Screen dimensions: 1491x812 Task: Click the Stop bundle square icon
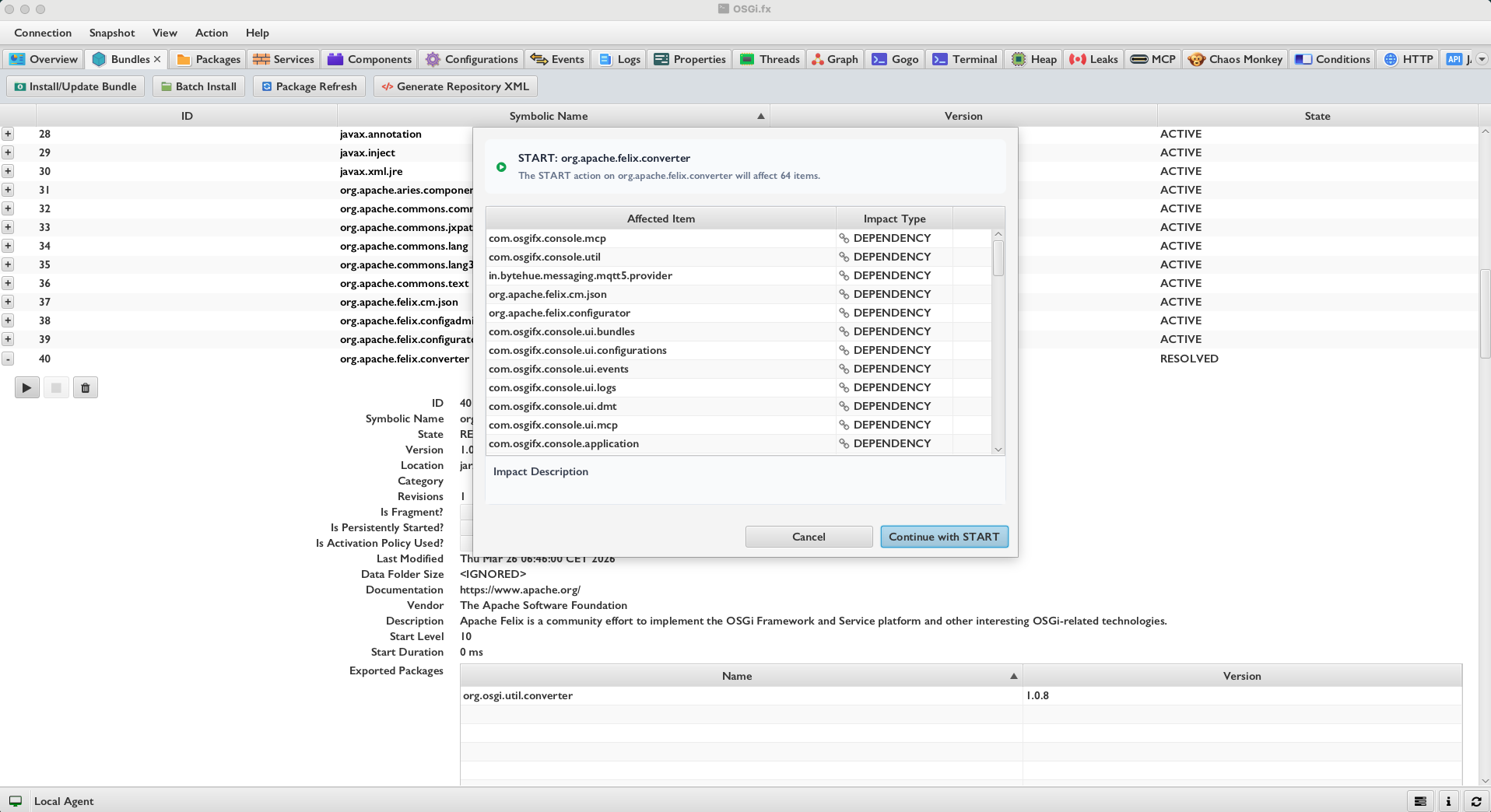tap(56, 387)
